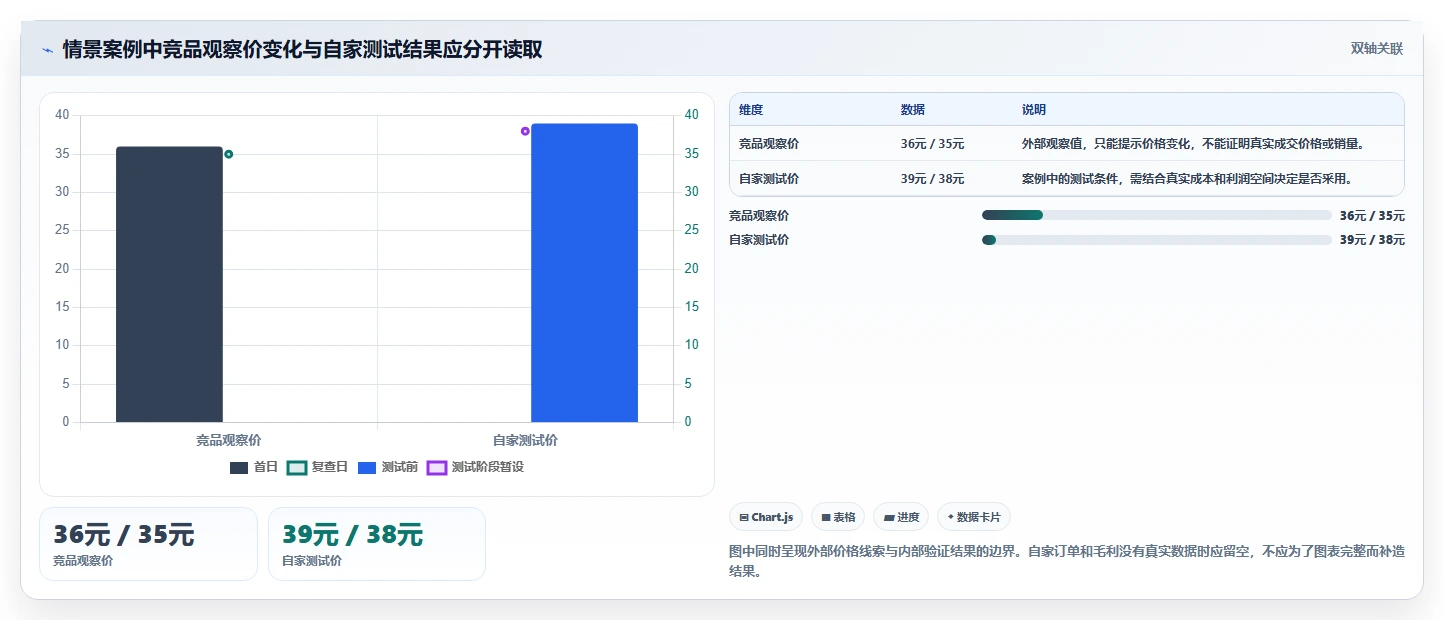1444x620 pixels.
Task: Click the green 复查日 data point
Action: 229,154
